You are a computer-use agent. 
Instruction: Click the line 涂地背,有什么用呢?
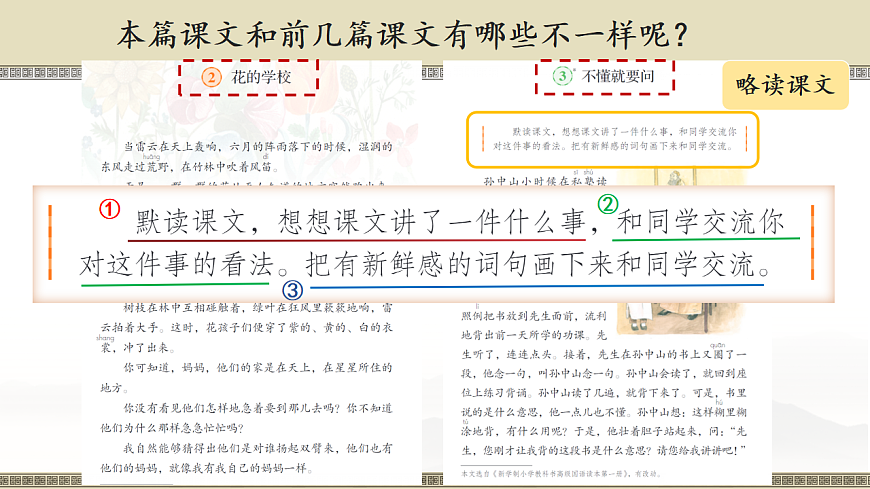[604, 431]
